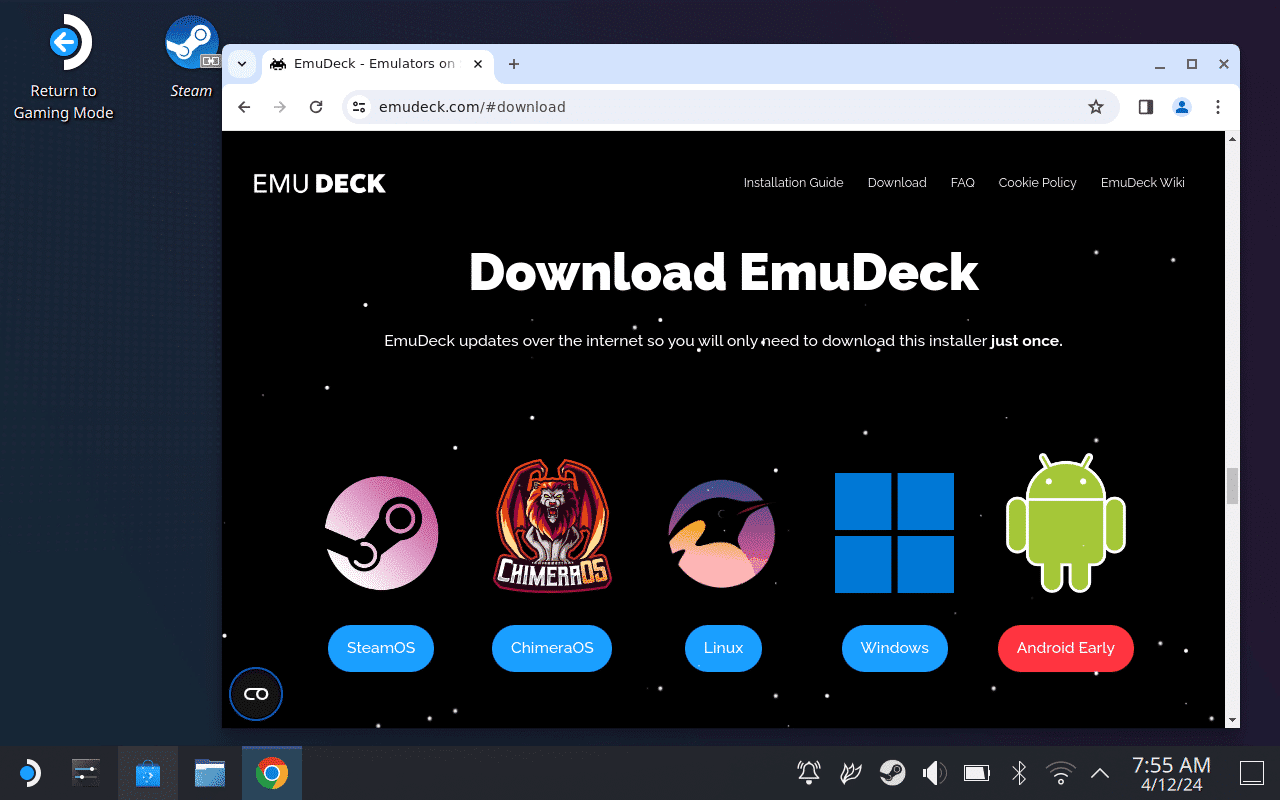Close the EmuDeck browser tab

coord(478,64)
